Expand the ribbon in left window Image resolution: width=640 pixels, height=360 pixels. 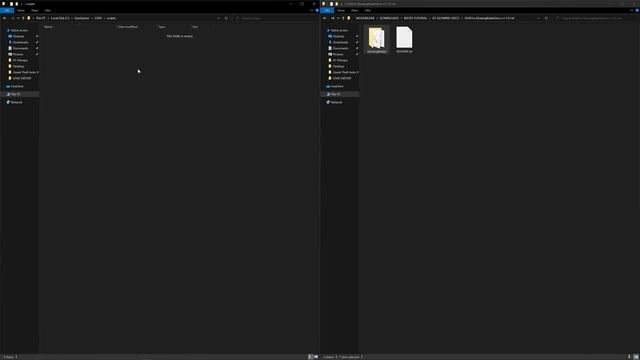311,10
